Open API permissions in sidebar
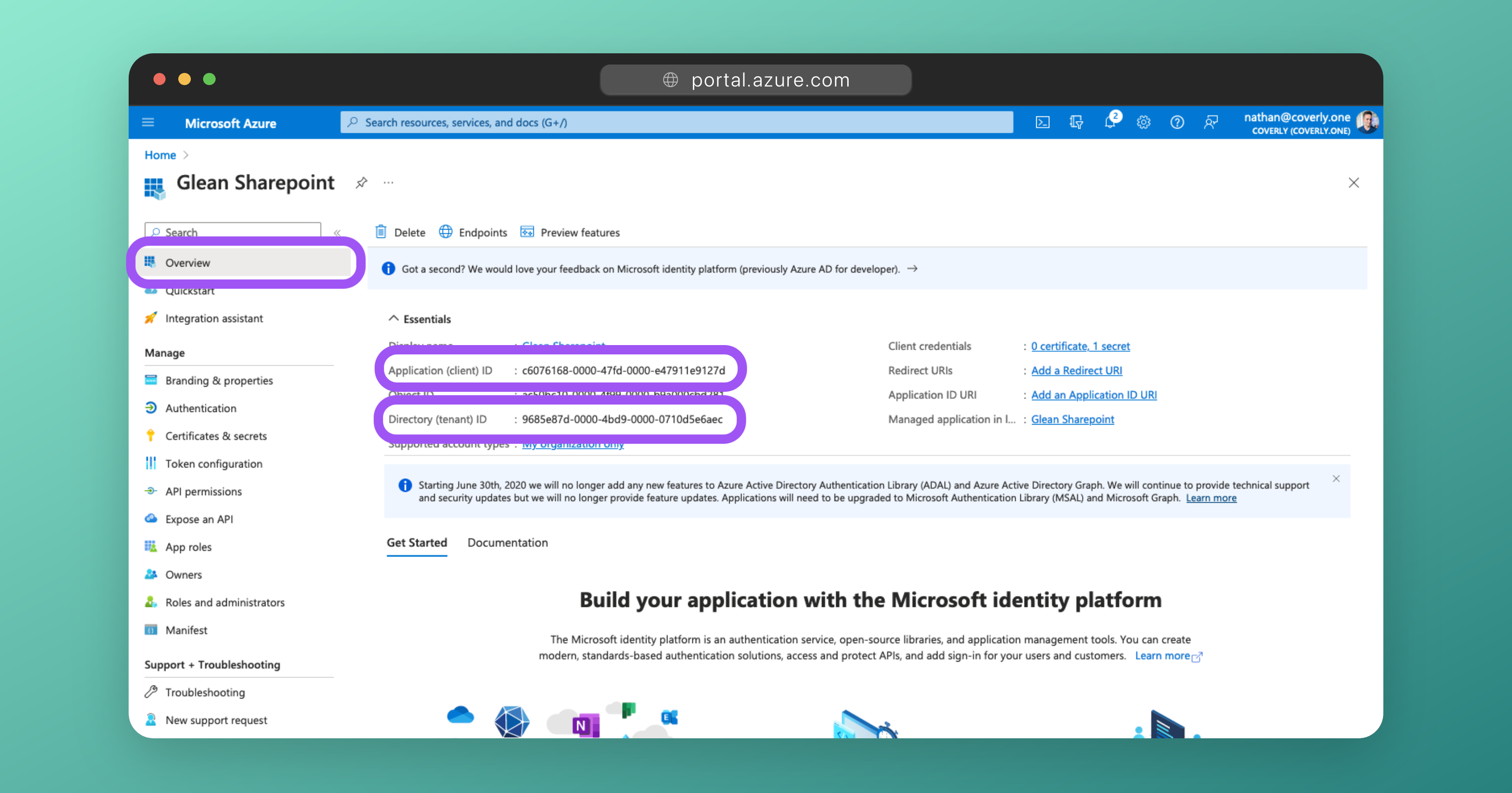The height and width of the screenshot is (793, 1512). tap(203, 491)
